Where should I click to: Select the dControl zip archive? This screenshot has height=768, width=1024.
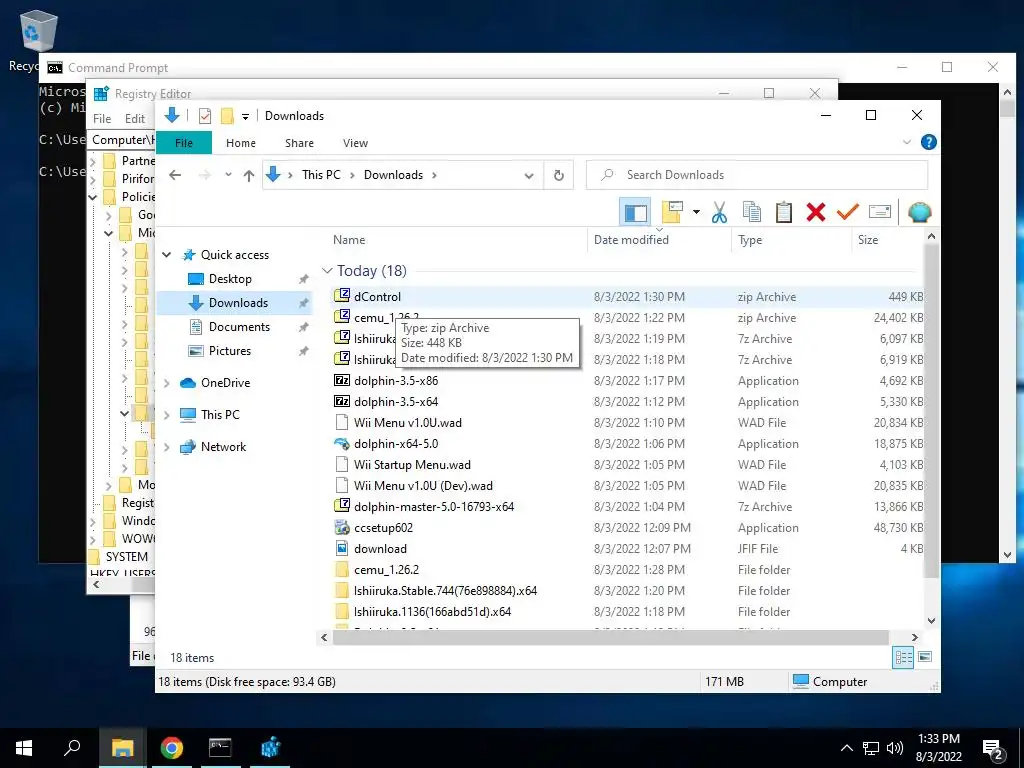click(377, 296)
